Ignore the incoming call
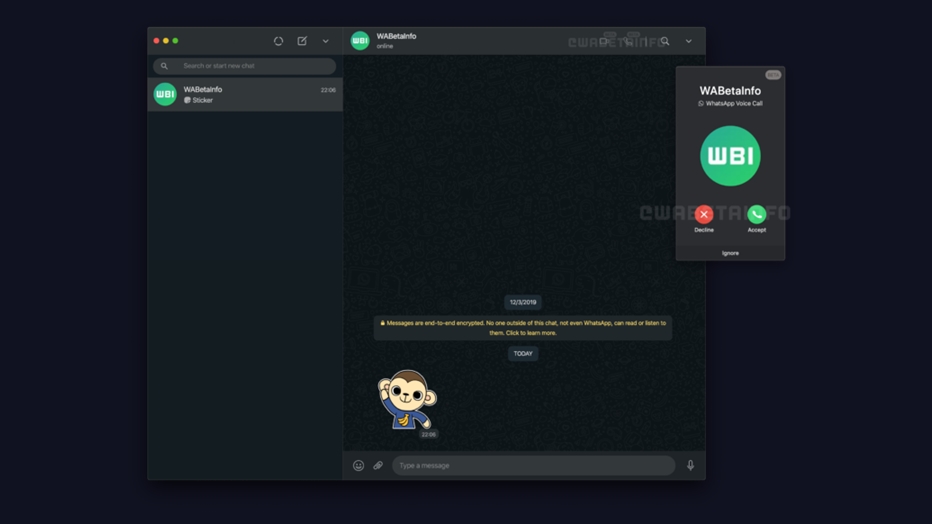Viewport: 932px width, 524px height. click(x=730, y=253)
